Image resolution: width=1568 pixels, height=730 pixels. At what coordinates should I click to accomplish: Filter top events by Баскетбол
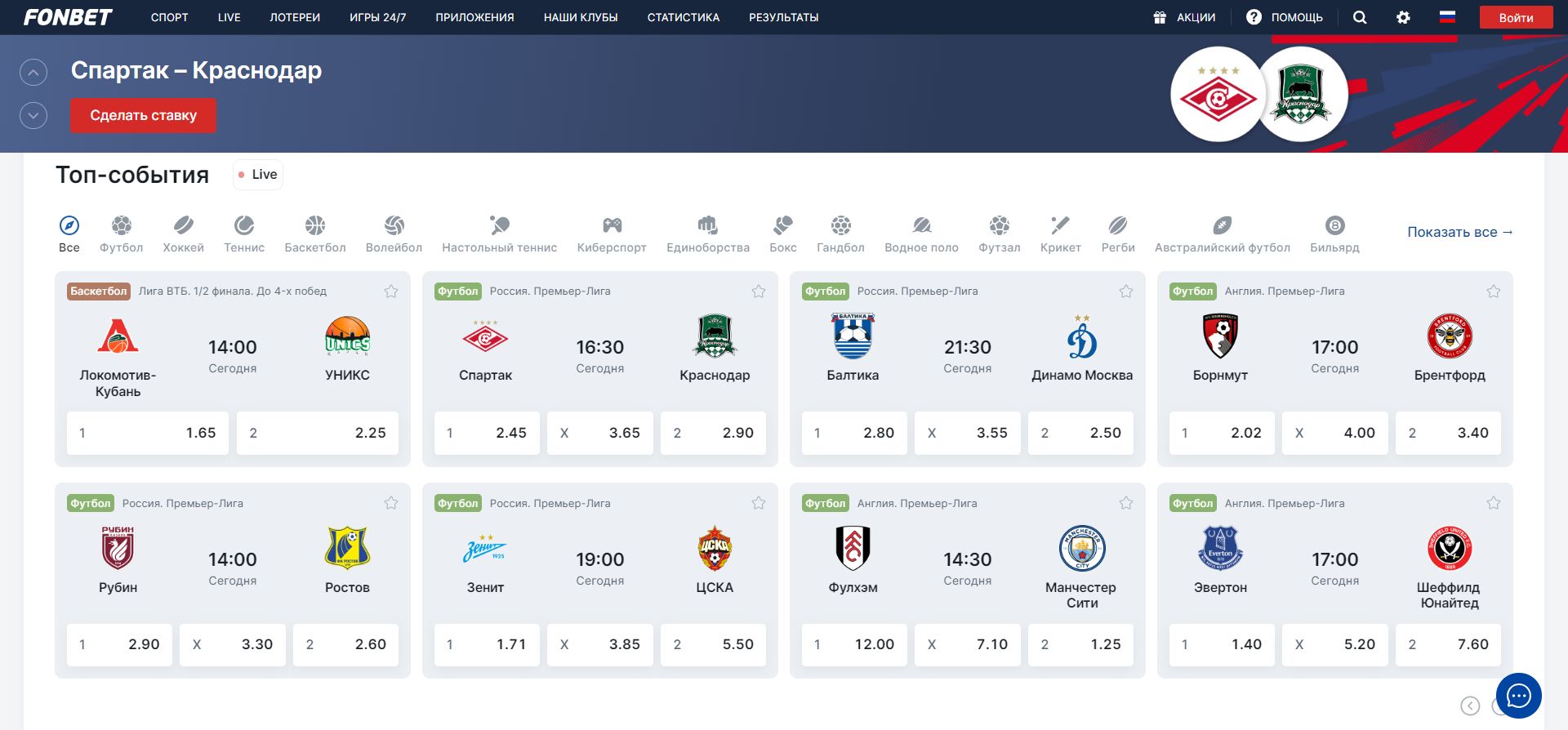point(315,234)
